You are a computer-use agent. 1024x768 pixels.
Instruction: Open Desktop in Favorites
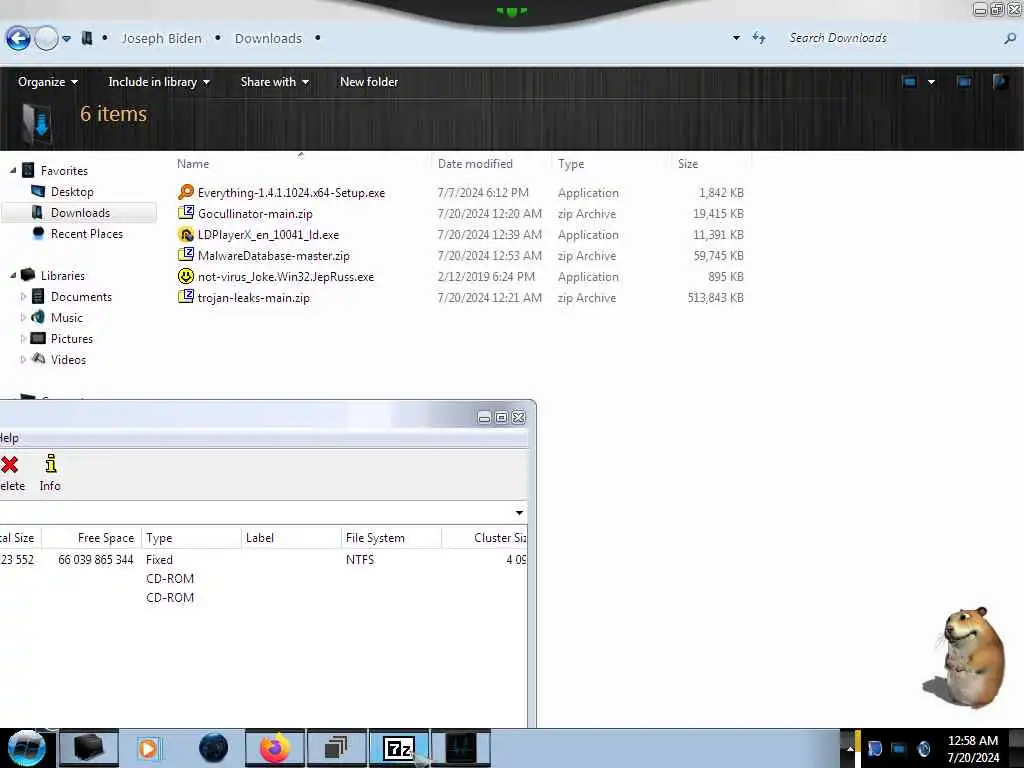[72, 192]
